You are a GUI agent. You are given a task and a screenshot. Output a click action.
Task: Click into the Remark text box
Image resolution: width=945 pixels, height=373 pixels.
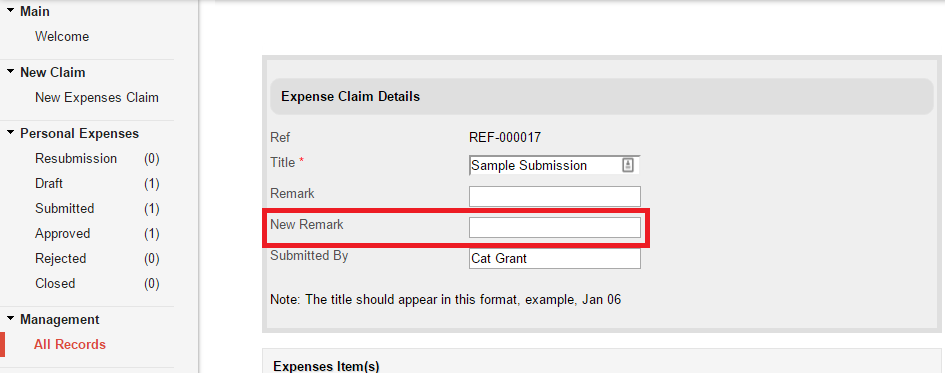click(554, 196)
